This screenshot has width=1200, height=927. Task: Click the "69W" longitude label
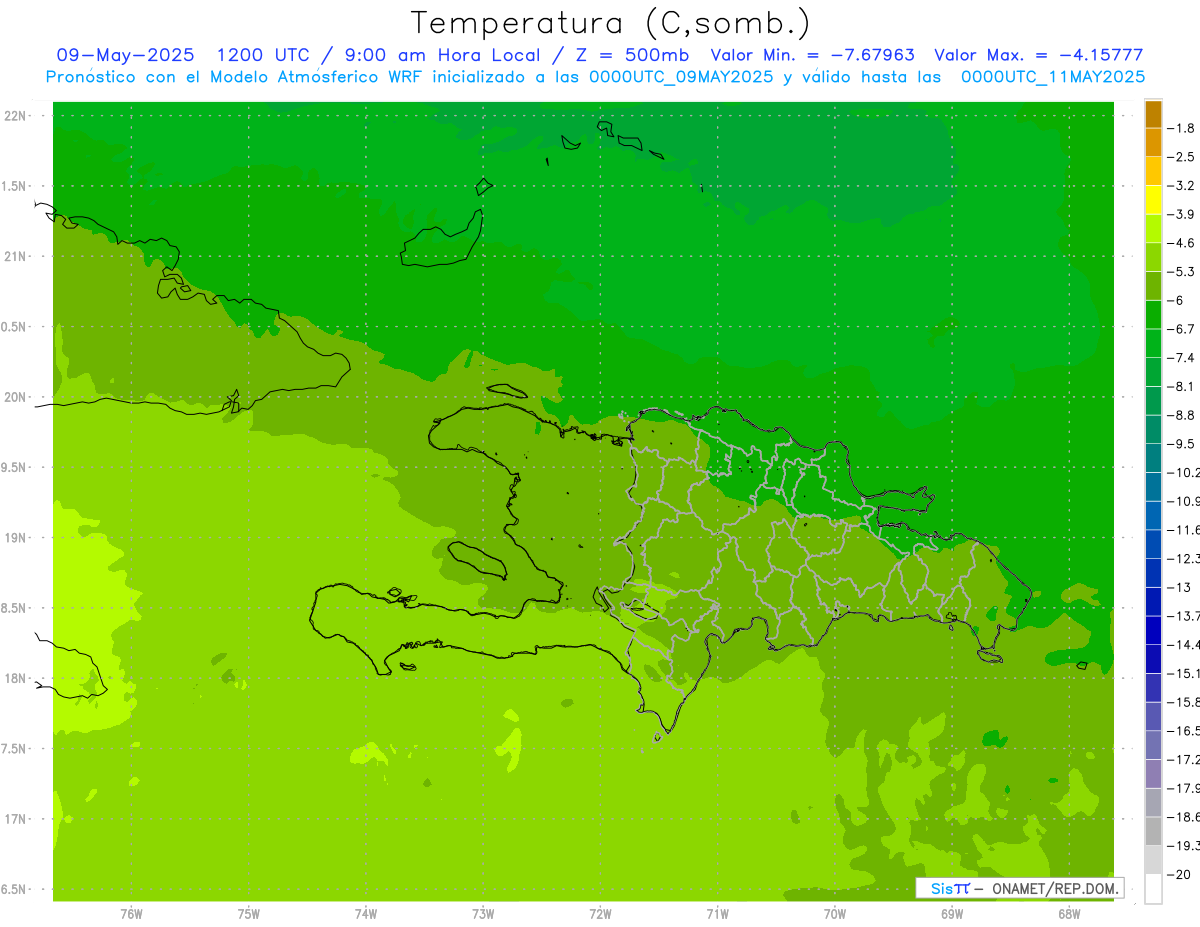point(952,913)
